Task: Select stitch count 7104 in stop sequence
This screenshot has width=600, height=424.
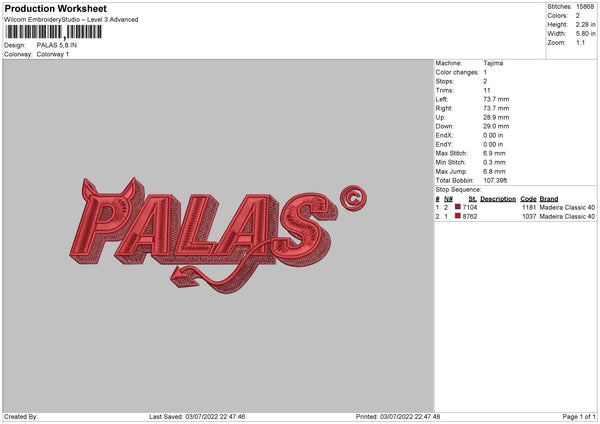Action: pyautogui.click(x=470, y=207)
